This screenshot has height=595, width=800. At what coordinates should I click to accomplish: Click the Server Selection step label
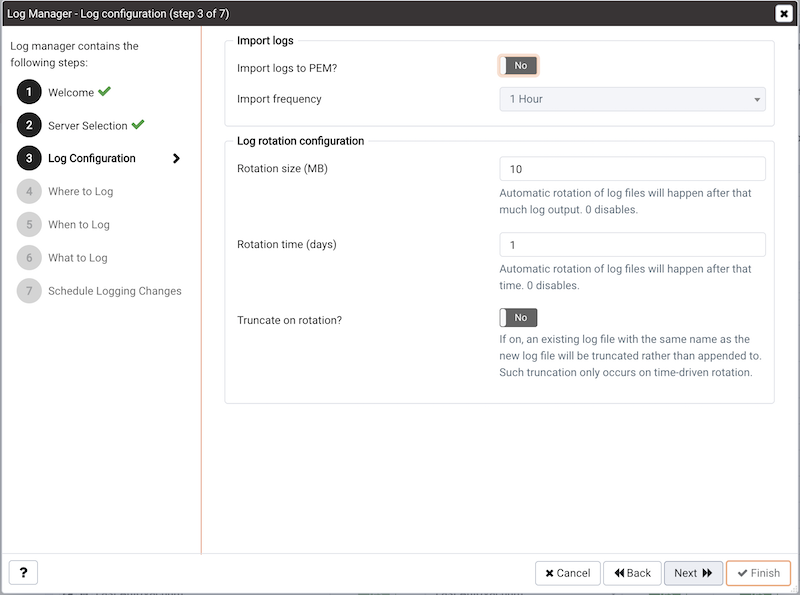[88, 126]
